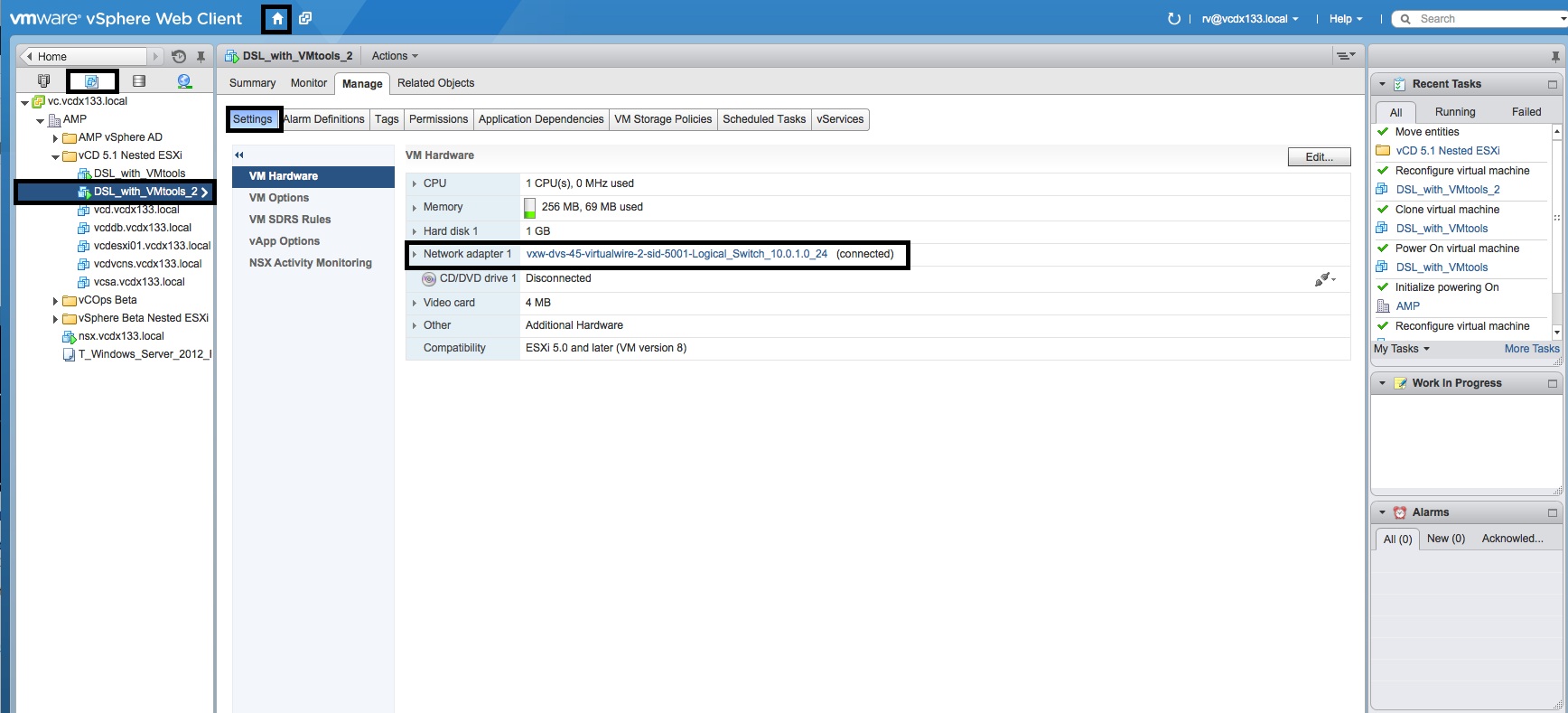Collapse the Alarms panel header arrow

[1382, 512]
